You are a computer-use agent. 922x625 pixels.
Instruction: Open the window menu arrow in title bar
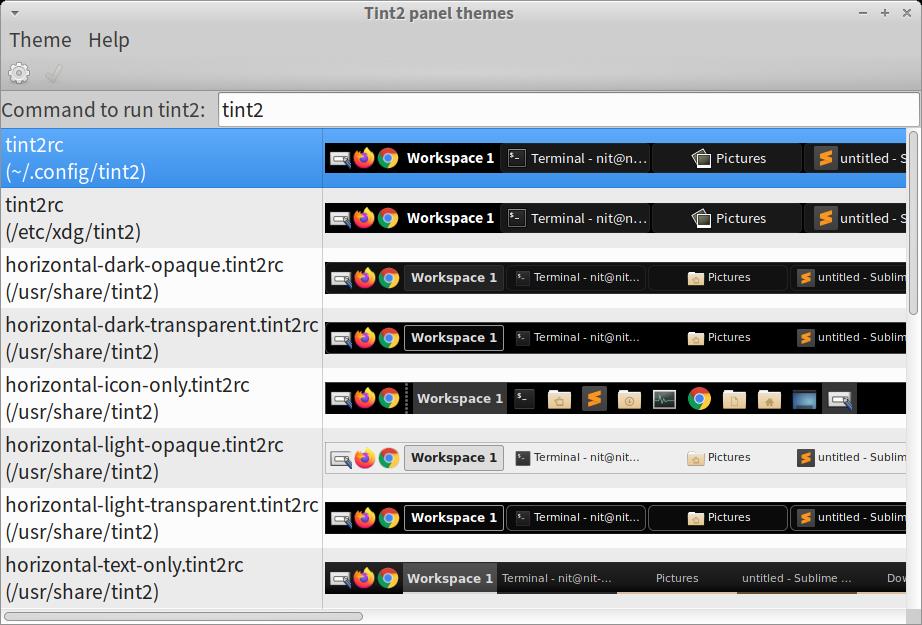pos(15,13)
